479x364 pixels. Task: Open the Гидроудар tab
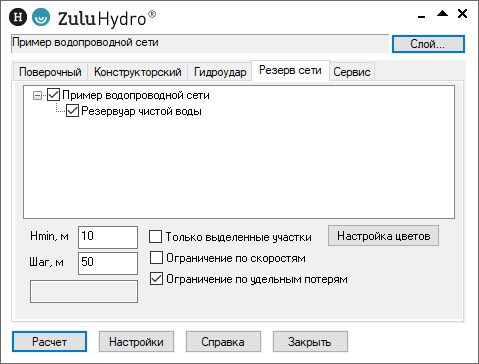220,72
